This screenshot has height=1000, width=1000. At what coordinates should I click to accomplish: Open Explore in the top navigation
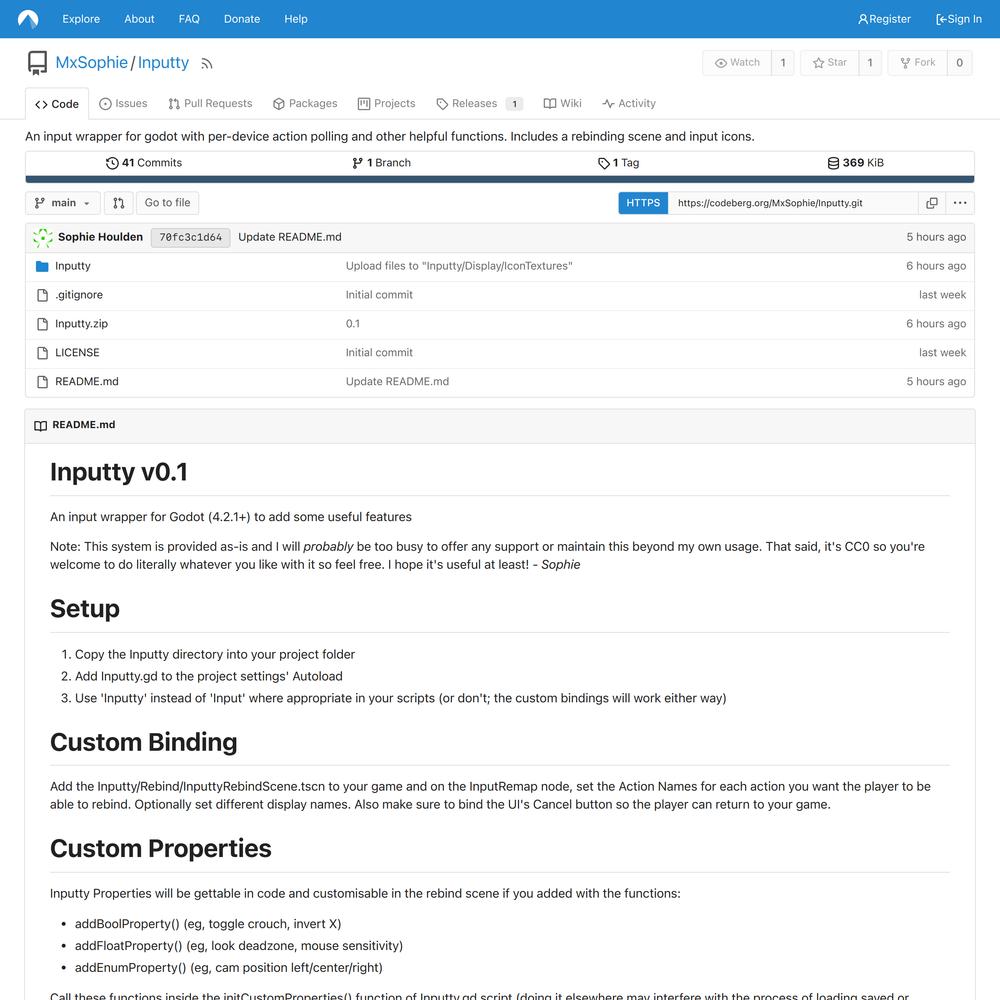[x=81, y=19]
